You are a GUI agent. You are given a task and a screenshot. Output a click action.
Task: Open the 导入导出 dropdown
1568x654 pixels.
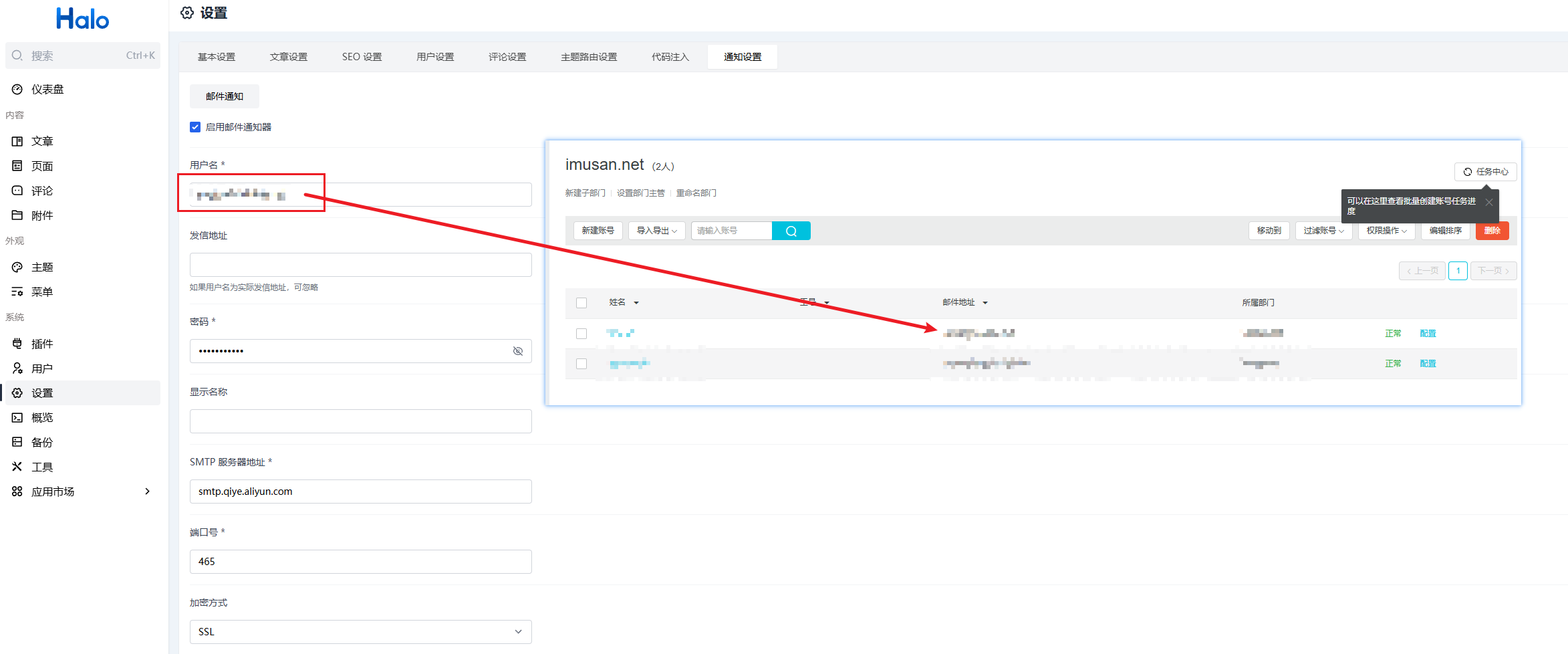(656, 231)
